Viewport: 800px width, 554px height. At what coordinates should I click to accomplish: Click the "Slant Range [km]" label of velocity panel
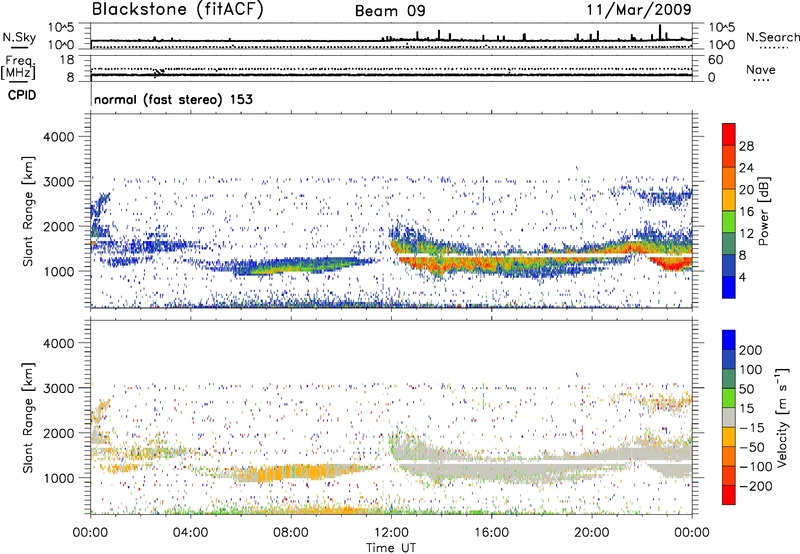click(x=28, y=418)
